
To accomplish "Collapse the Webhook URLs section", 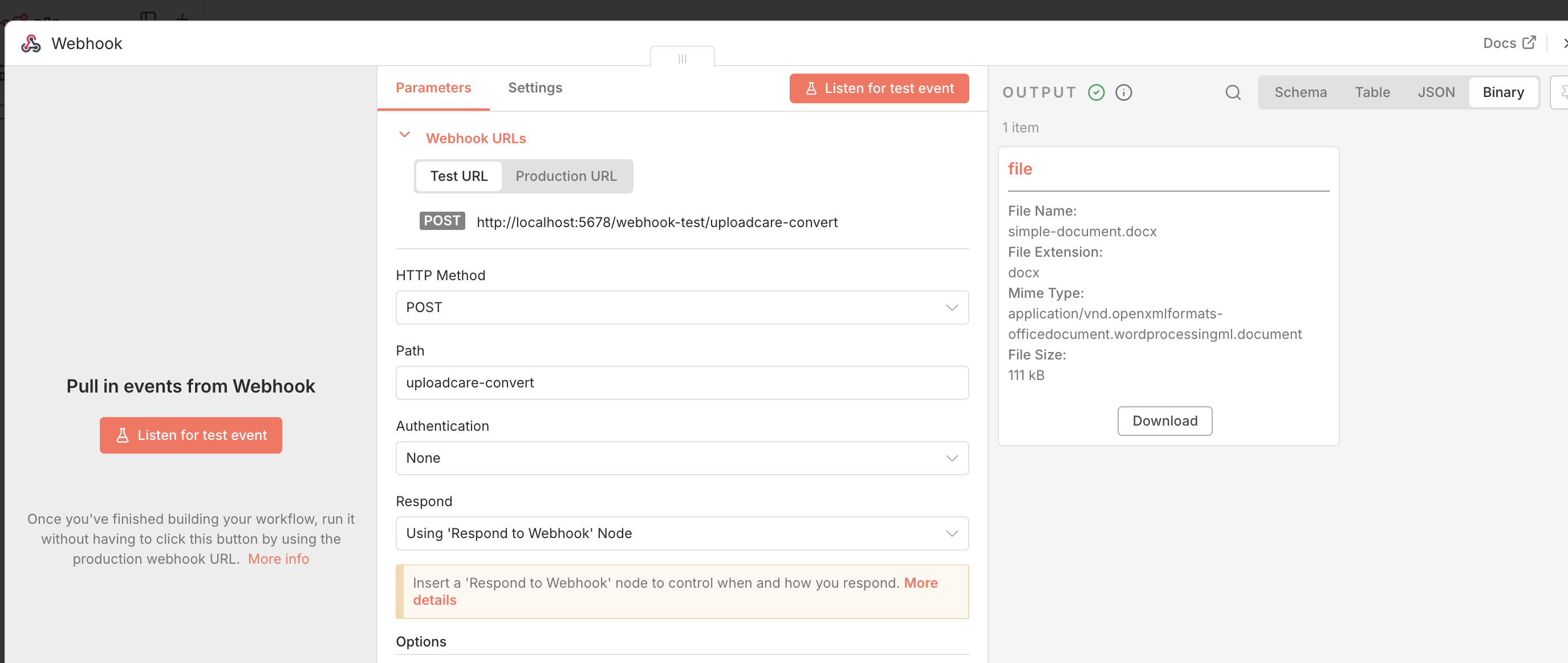I will coord(404,135).
